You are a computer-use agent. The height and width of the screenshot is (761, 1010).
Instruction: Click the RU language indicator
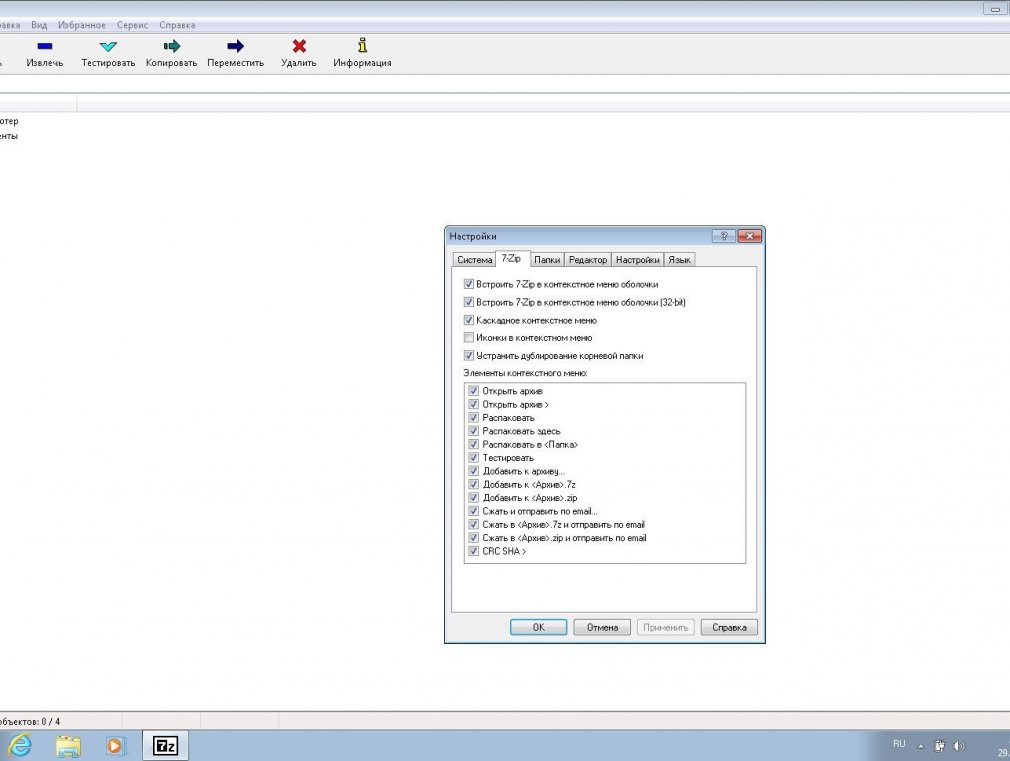[899, 744]
